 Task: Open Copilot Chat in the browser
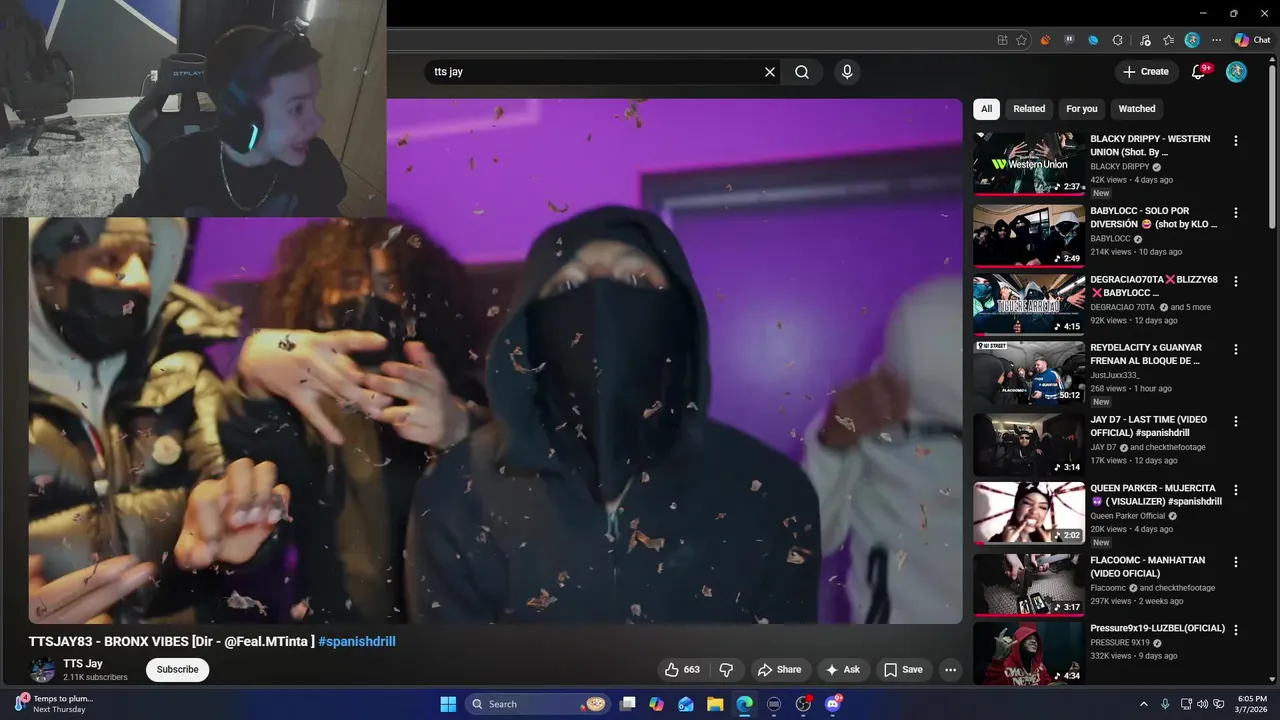[1252, 40]
